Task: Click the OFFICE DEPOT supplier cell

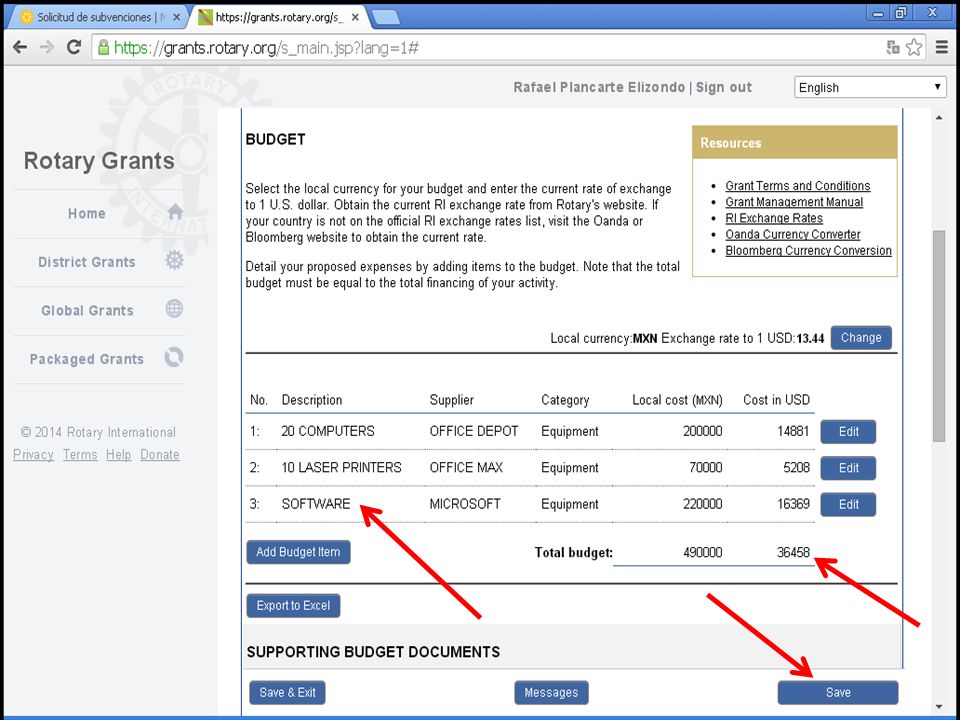Action: click(474, 431)
